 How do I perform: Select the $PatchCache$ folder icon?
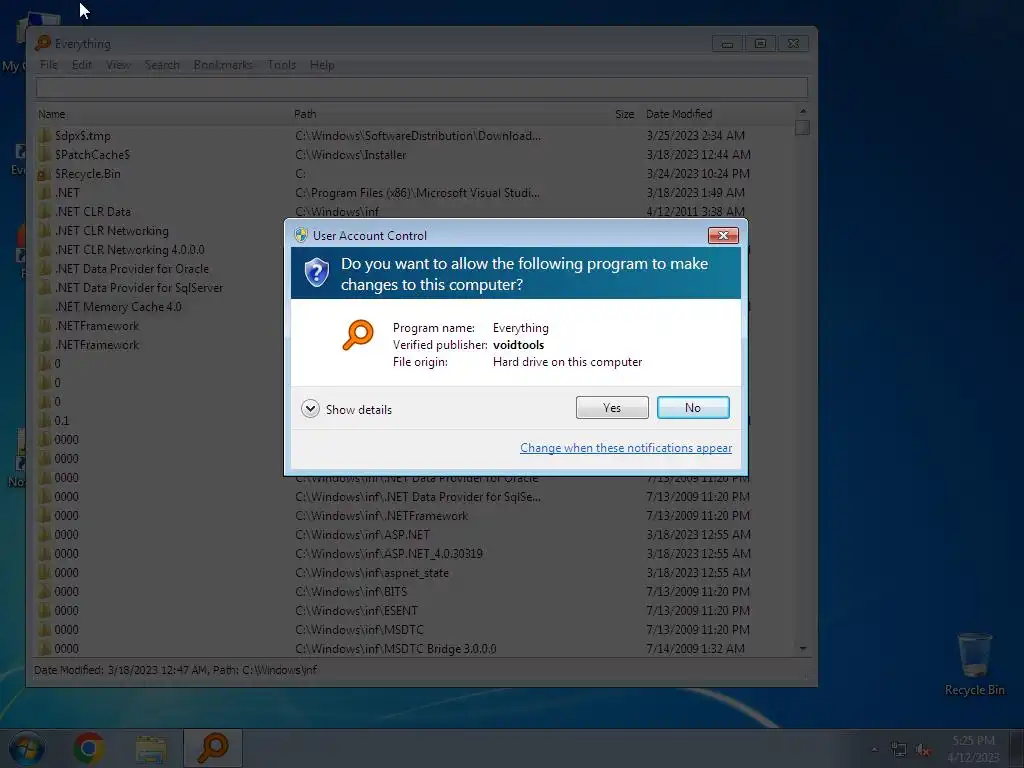point(44,155)
